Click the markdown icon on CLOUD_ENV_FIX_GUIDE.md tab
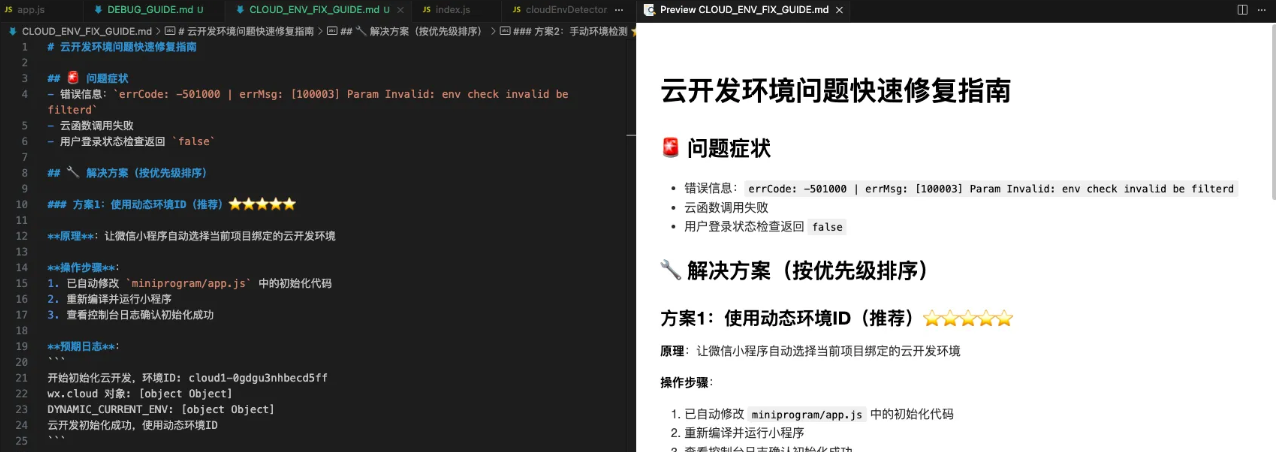 [240, 9]
